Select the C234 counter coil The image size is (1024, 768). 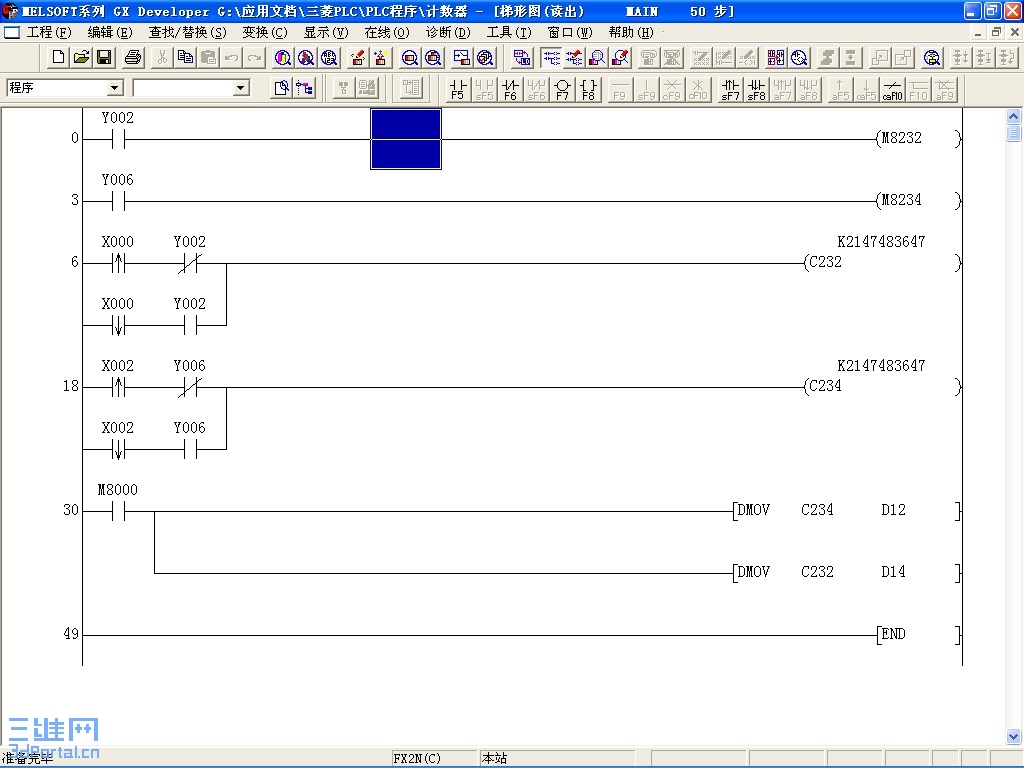[x=882, y=386]
